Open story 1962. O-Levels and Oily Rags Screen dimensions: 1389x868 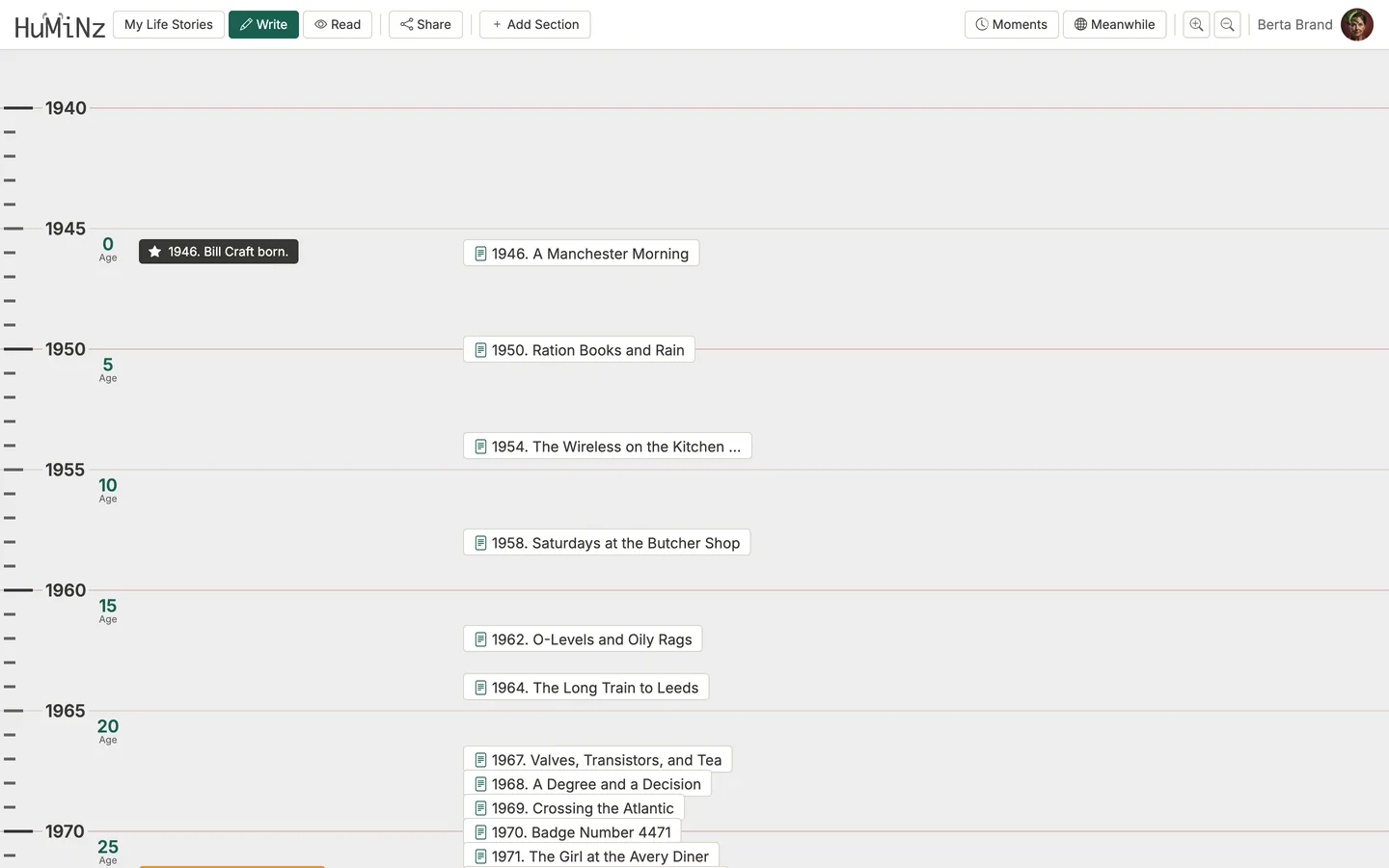[x=583, y=639]
